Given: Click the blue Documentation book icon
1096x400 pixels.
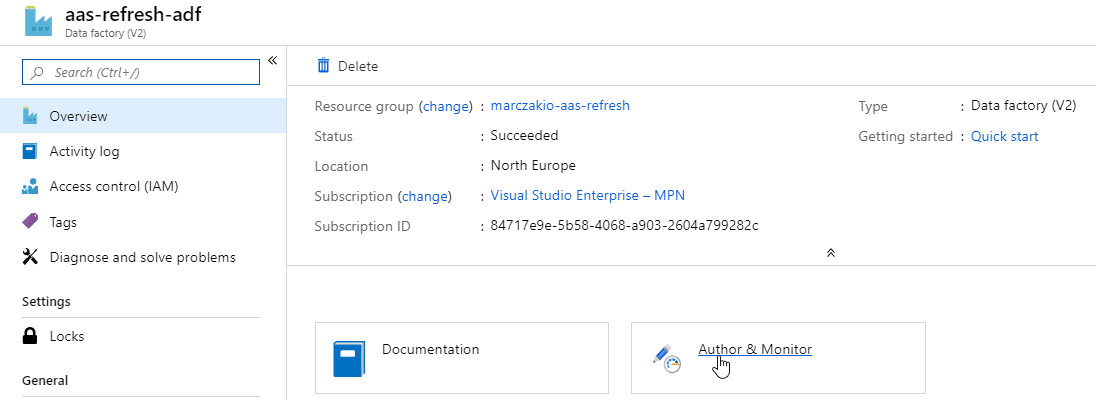Looking at the screenshot, I should pyautogui.click(x=349, y=358).
